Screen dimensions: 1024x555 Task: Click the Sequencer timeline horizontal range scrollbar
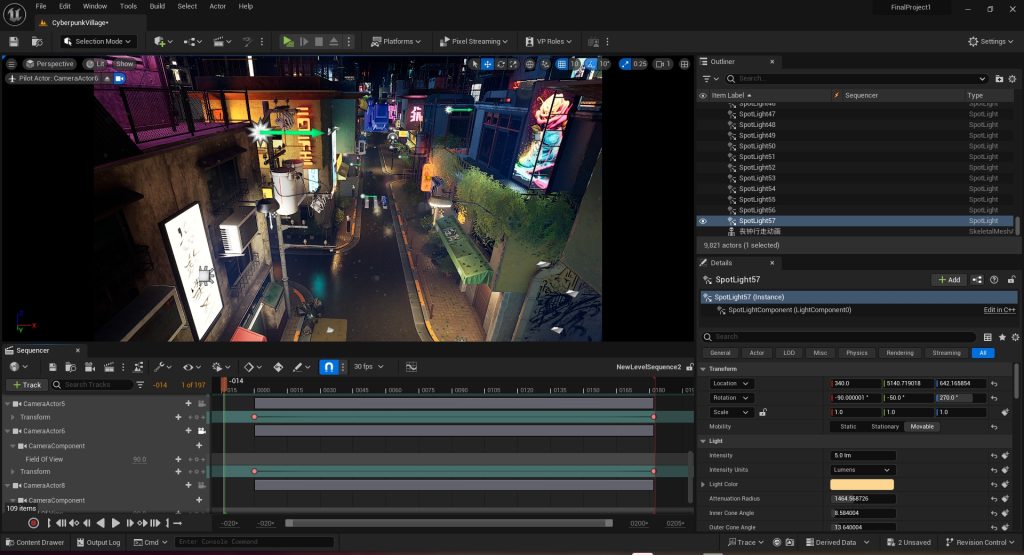point(449,523)
